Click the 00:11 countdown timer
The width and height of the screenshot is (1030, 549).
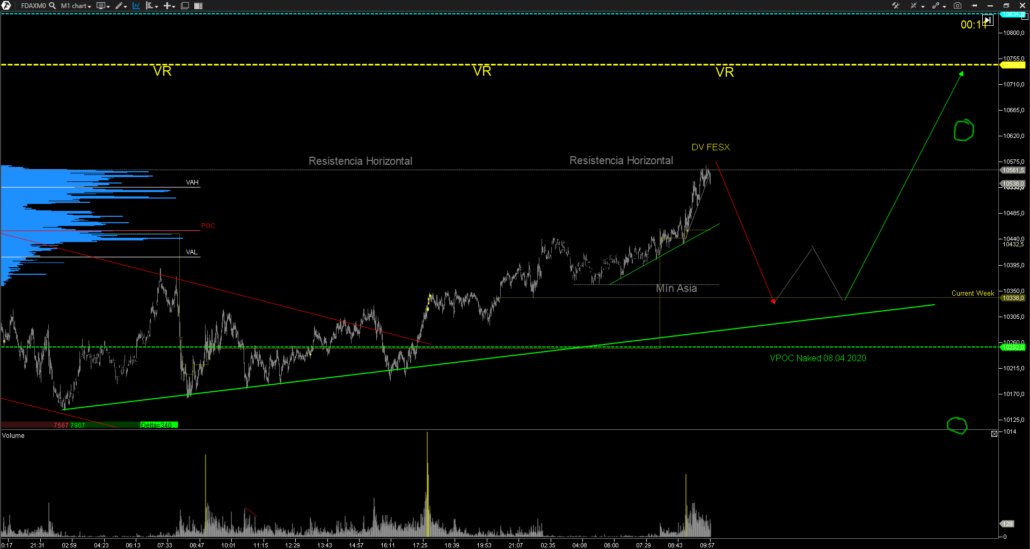click(974, 24)
